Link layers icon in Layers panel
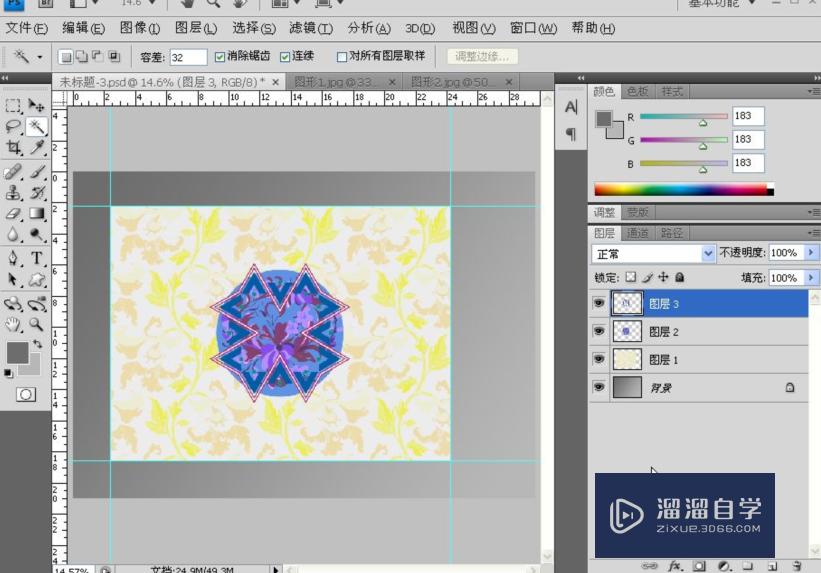821x573 pixels. (x=650, y=566)
